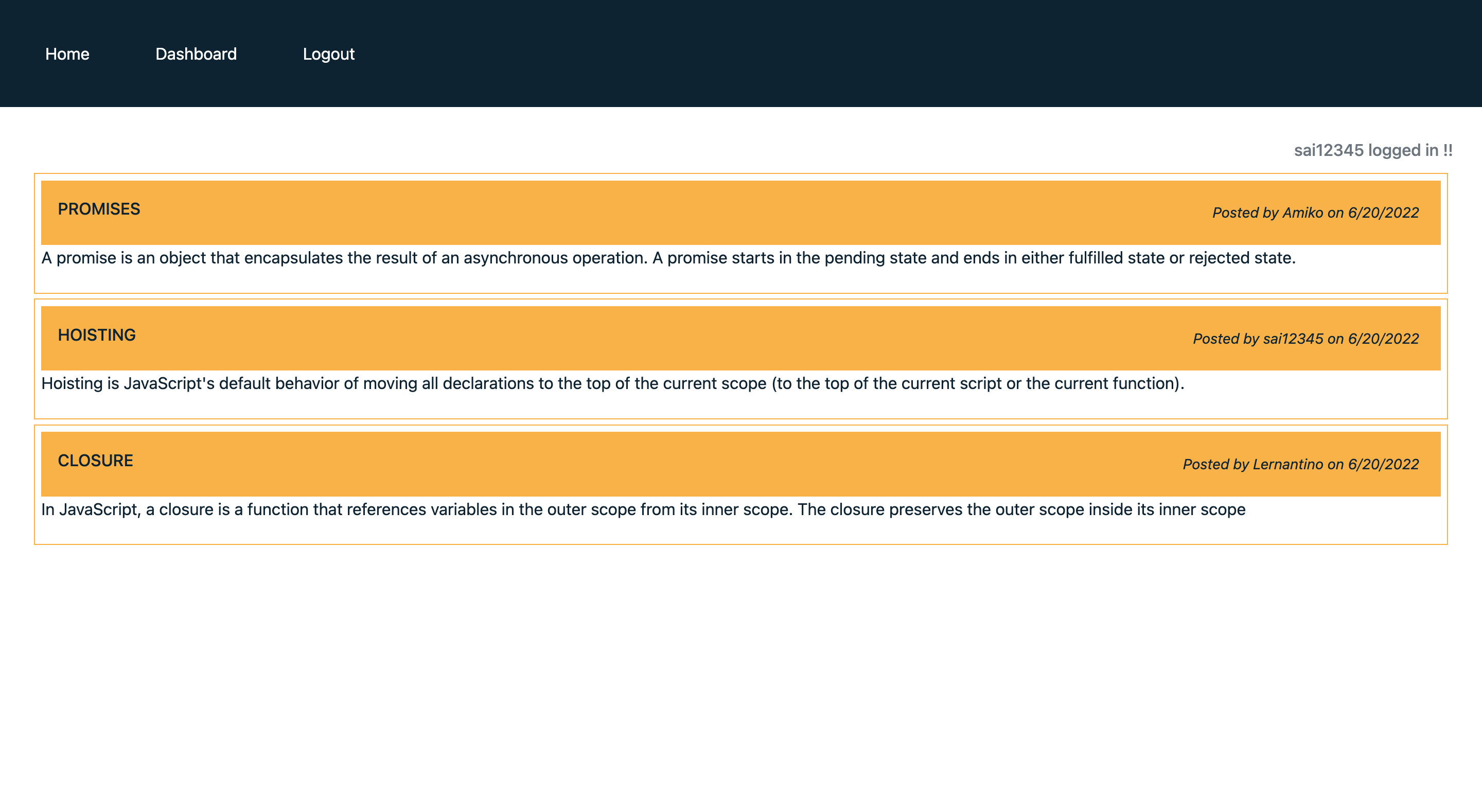Click the sentence 'A promise is an object...'
The width and height of the screenshot is (1482, 812).
344,258
